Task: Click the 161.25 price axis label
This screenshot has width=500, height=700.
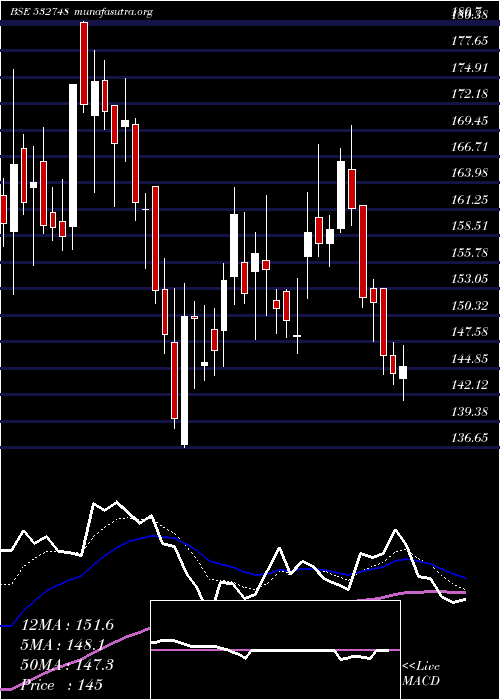Action: pyautogui.click(x=469, y=200)
